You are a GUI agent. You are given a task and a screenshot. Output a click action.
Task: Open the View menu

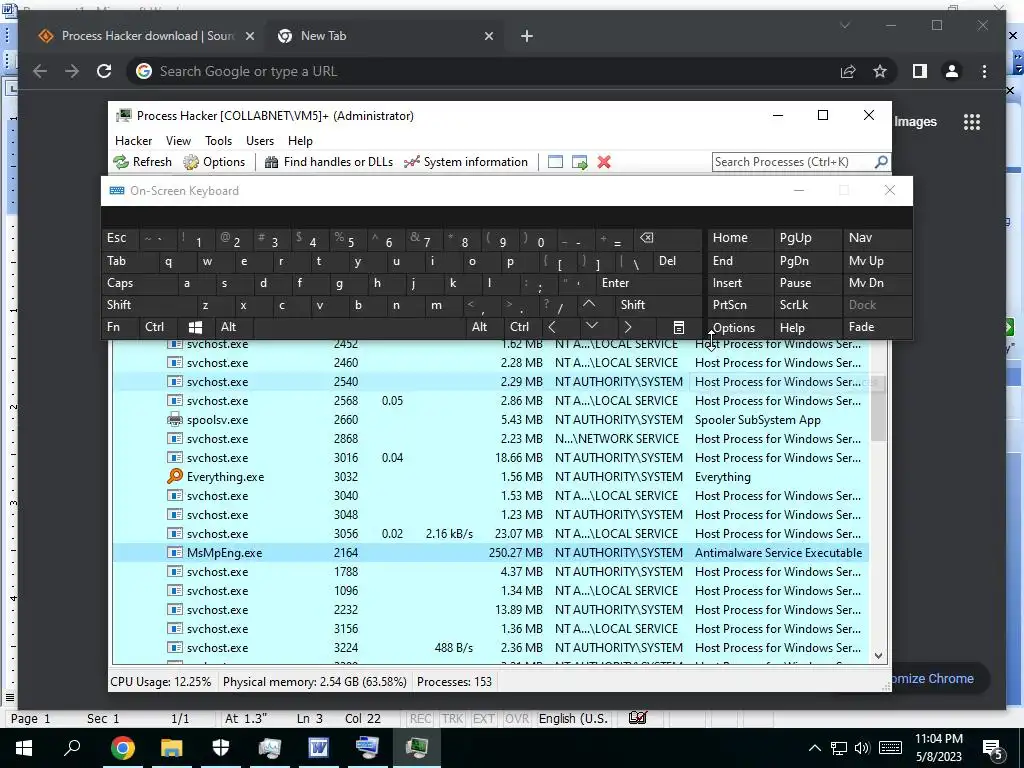(x=178, y=141)
